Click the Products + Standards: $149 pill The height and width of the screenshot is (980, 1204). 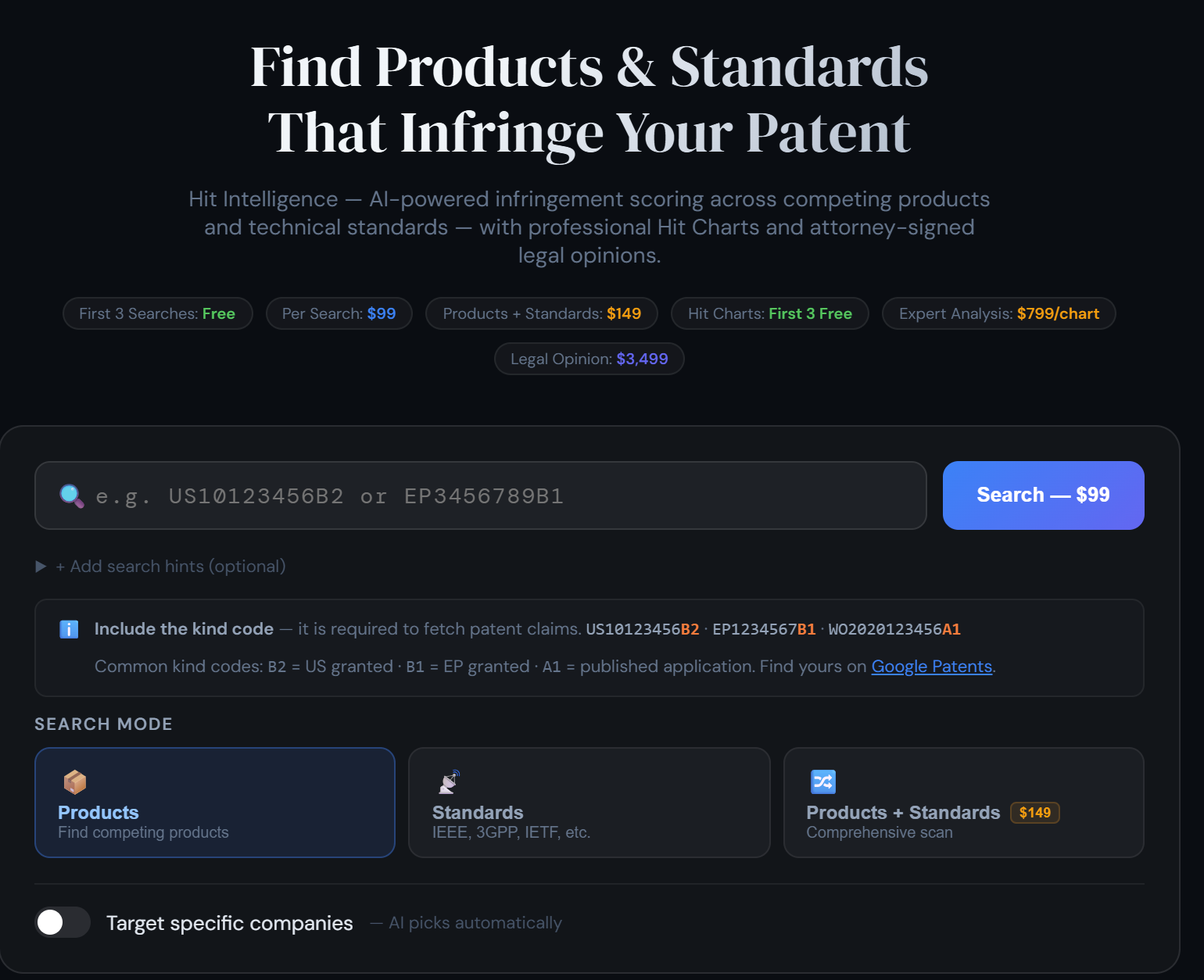[541, 313]
